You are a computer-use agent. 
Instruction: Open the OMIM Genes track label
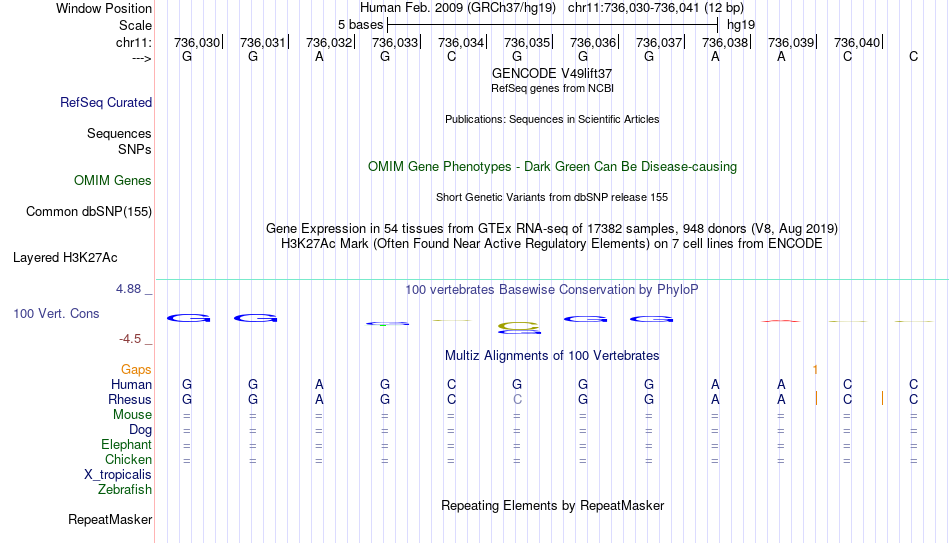tap(113, 181)
